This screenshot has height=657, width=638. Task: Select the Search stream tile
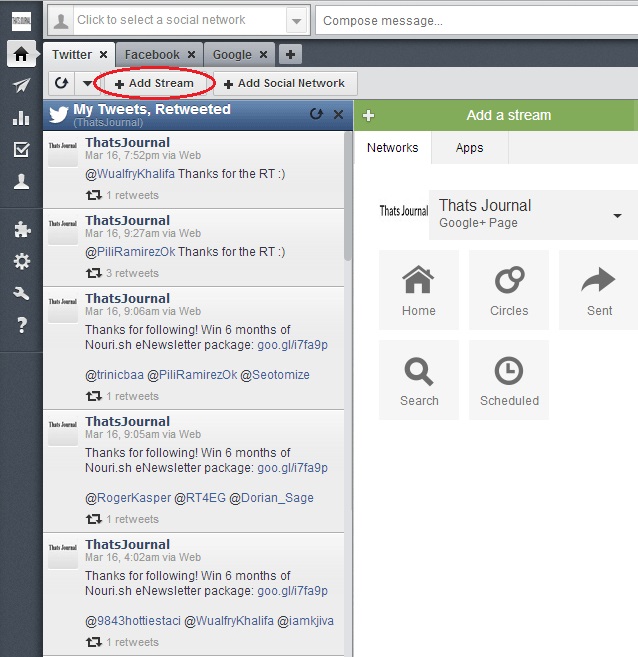pos(418,380)
